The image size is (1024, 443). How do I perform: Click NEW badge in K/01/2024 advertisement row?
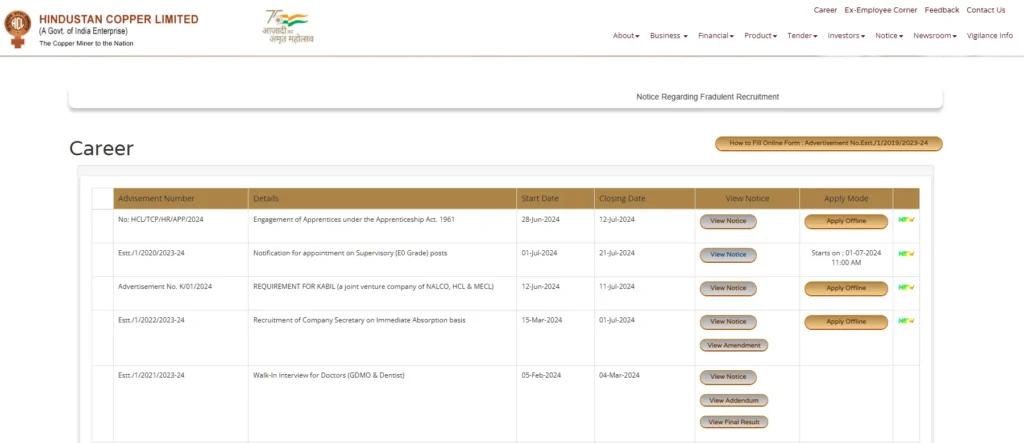906,287
